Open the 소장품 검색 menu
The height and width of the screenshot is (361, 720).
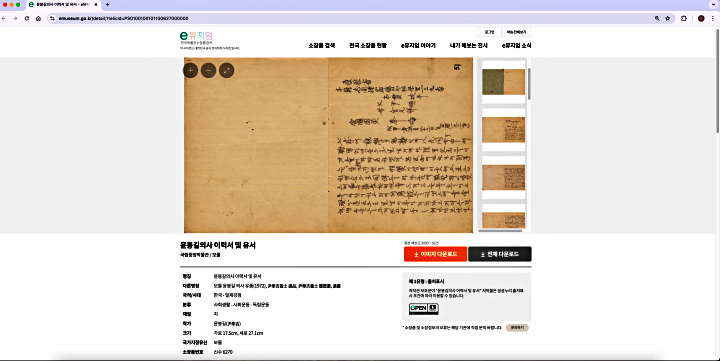coord(321,45)
